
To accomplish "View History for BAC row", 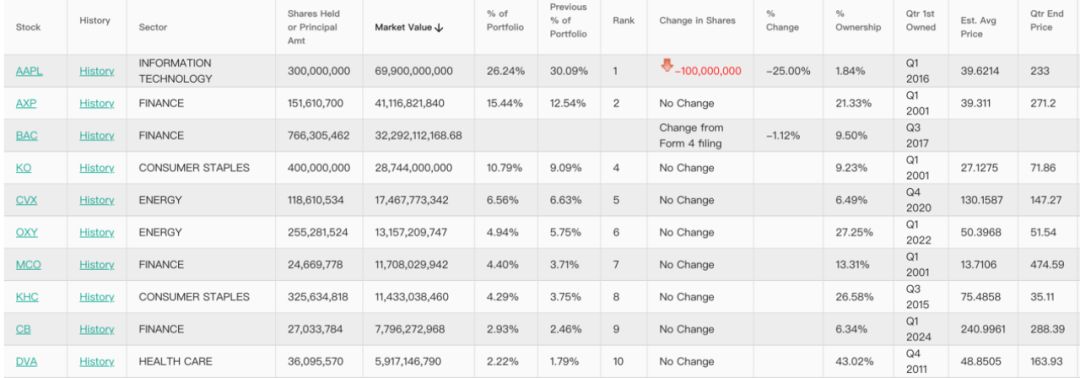I will click(96, 136).
